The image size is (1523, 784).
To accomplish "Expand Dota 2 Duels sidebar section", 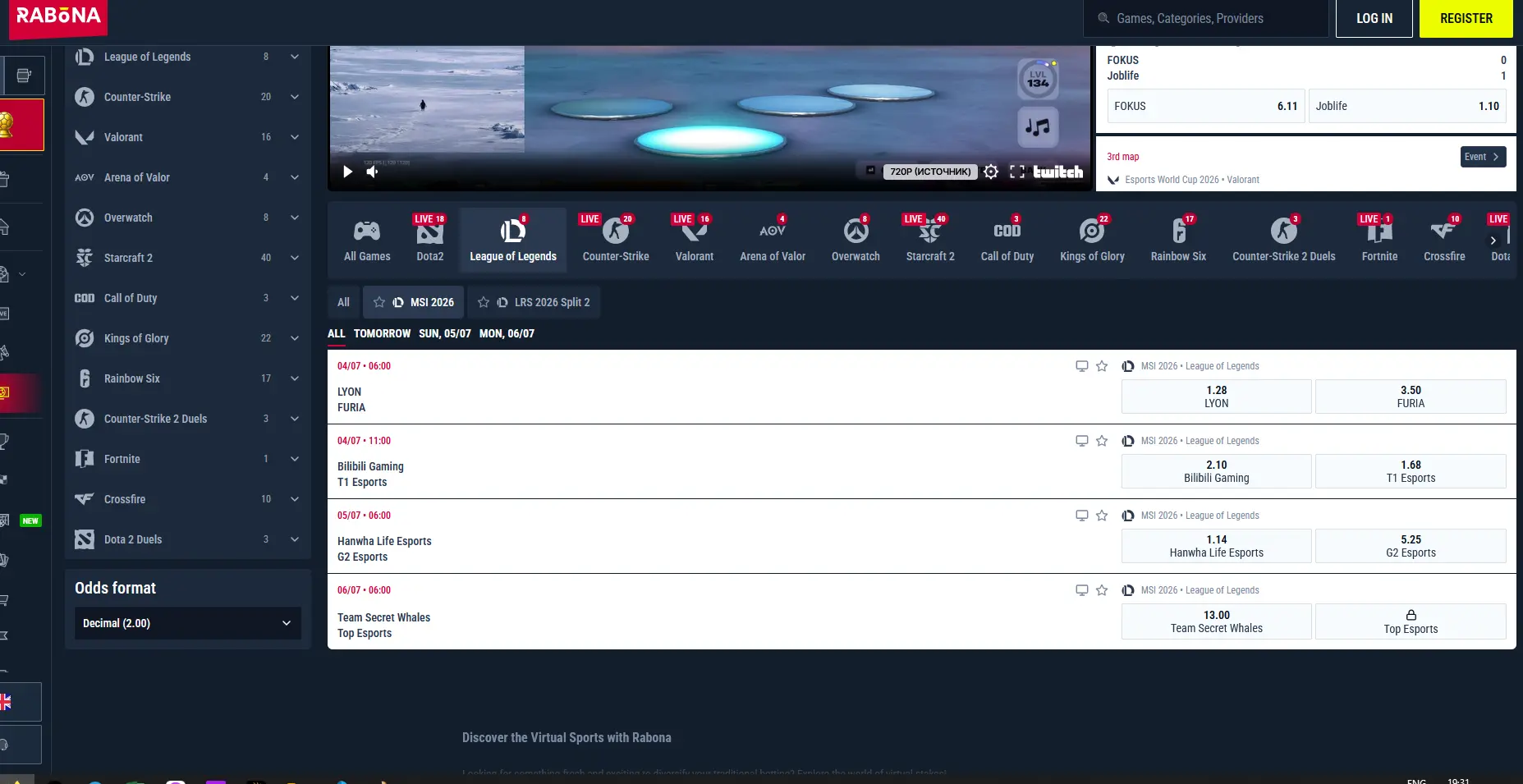I will pyautogui.click(x=295, y=539).
